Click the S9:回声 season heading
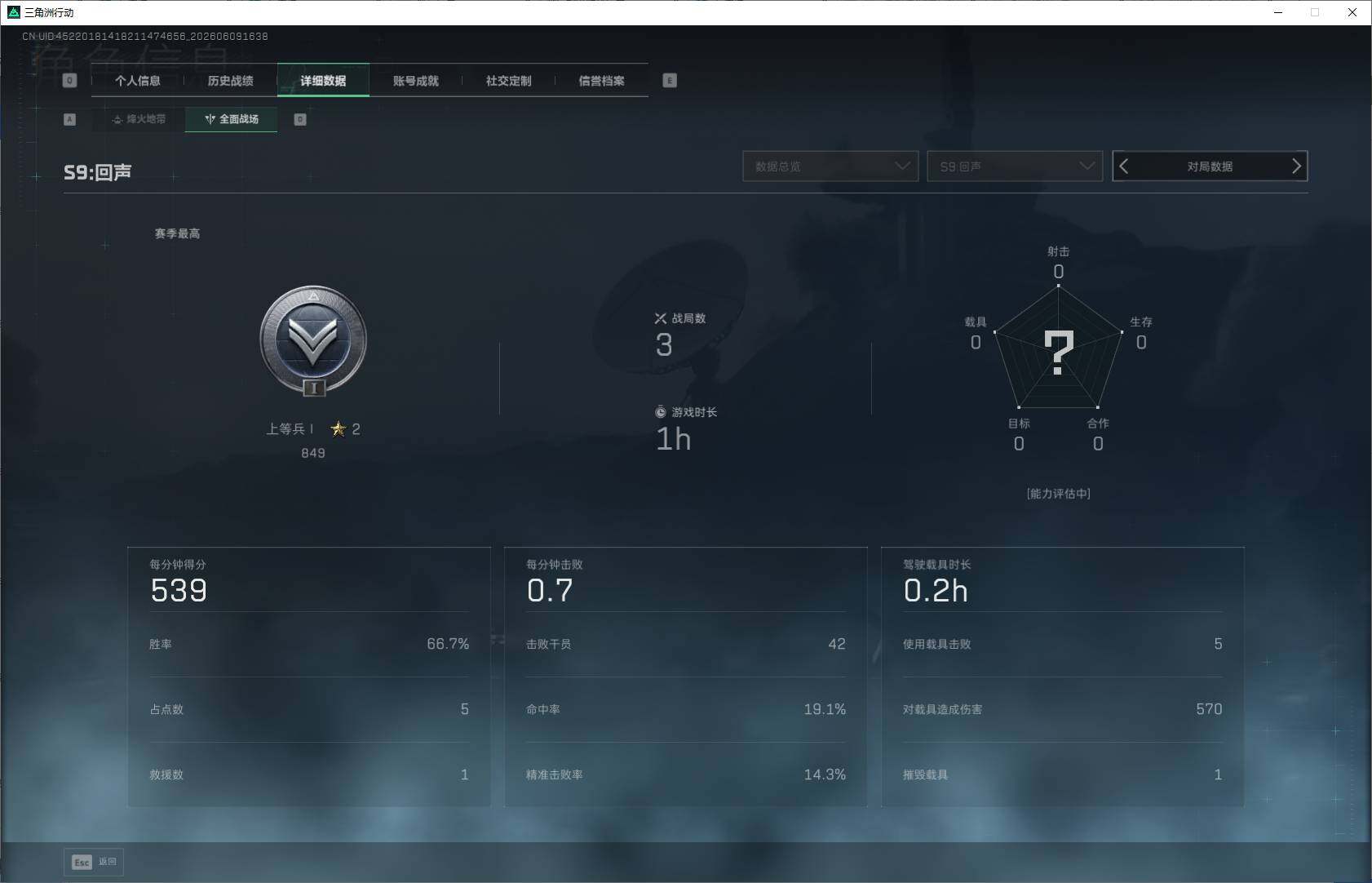The image size is (1372, 883). pyautogui.click(x=98, y=172)
